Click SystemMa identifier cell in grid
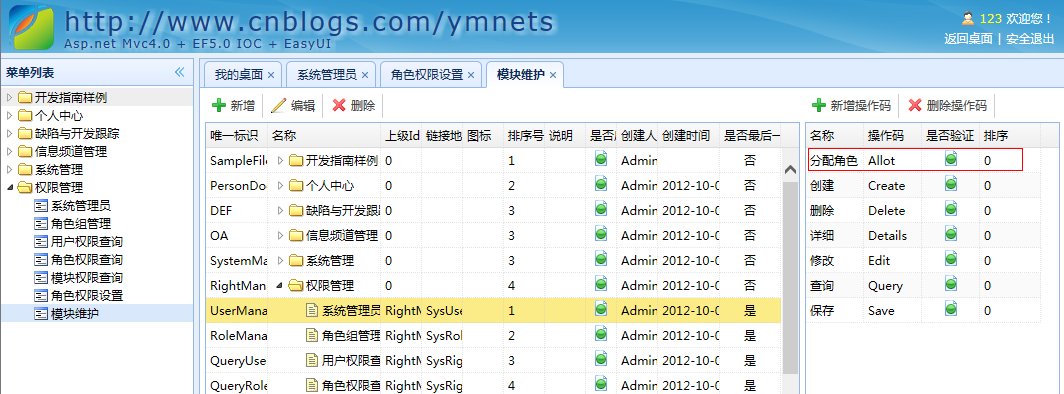The image size is (1064, 394). pyautogui.click(x=237, y=260)
